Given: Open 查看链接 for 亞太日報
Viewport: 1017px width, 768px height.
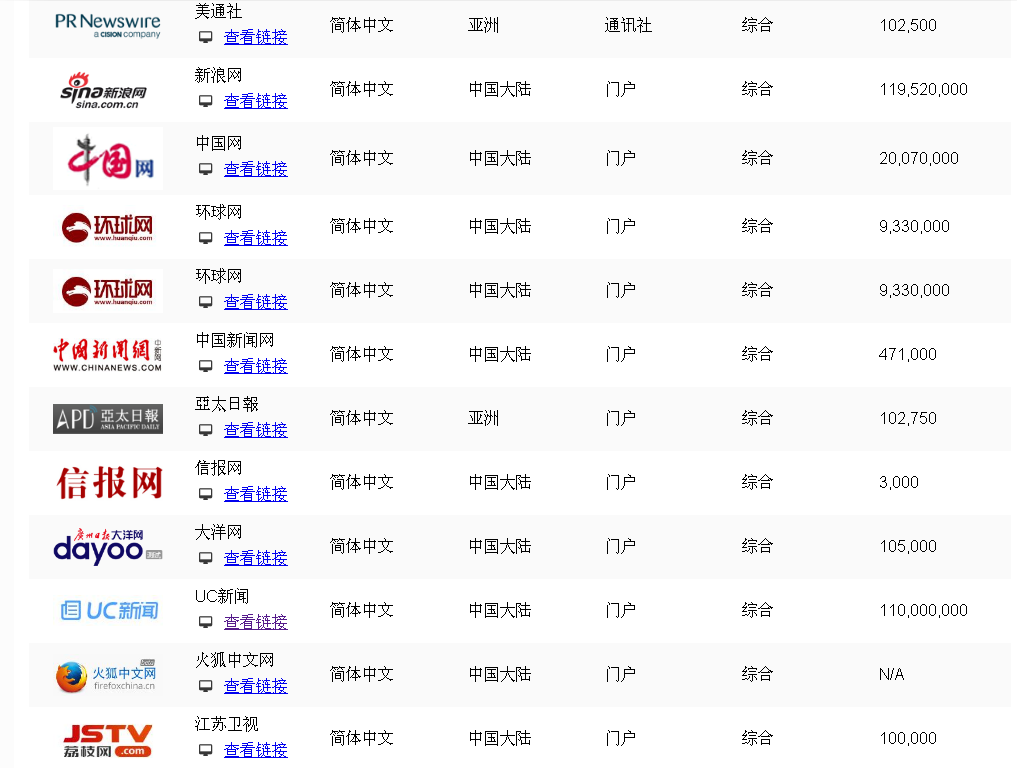Looking at the screenshot, I should point(256,430).
